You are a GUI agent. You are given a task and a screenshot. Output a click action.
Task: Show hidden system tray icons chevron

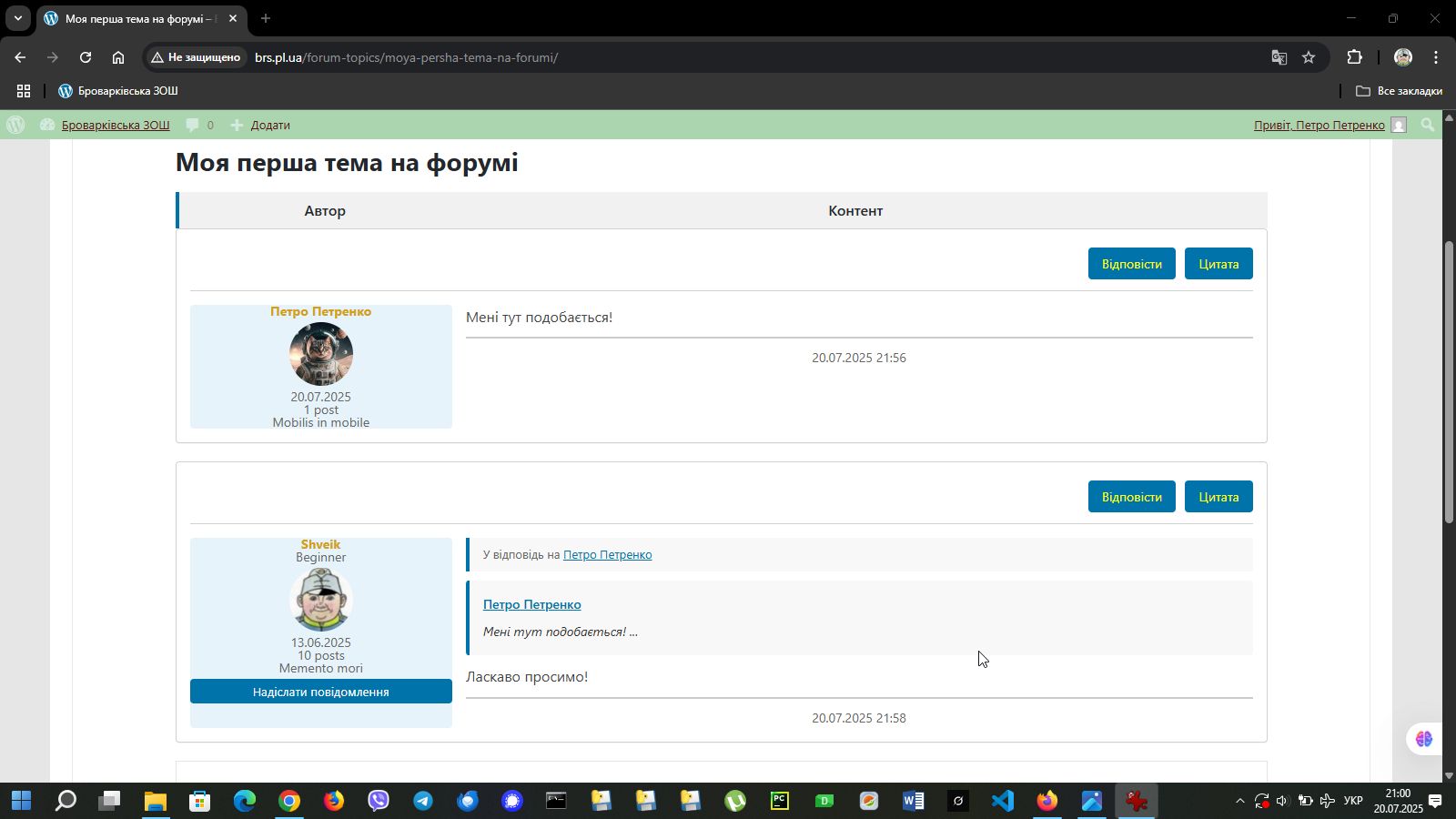pyautogui.click(x=1239, y=801)
